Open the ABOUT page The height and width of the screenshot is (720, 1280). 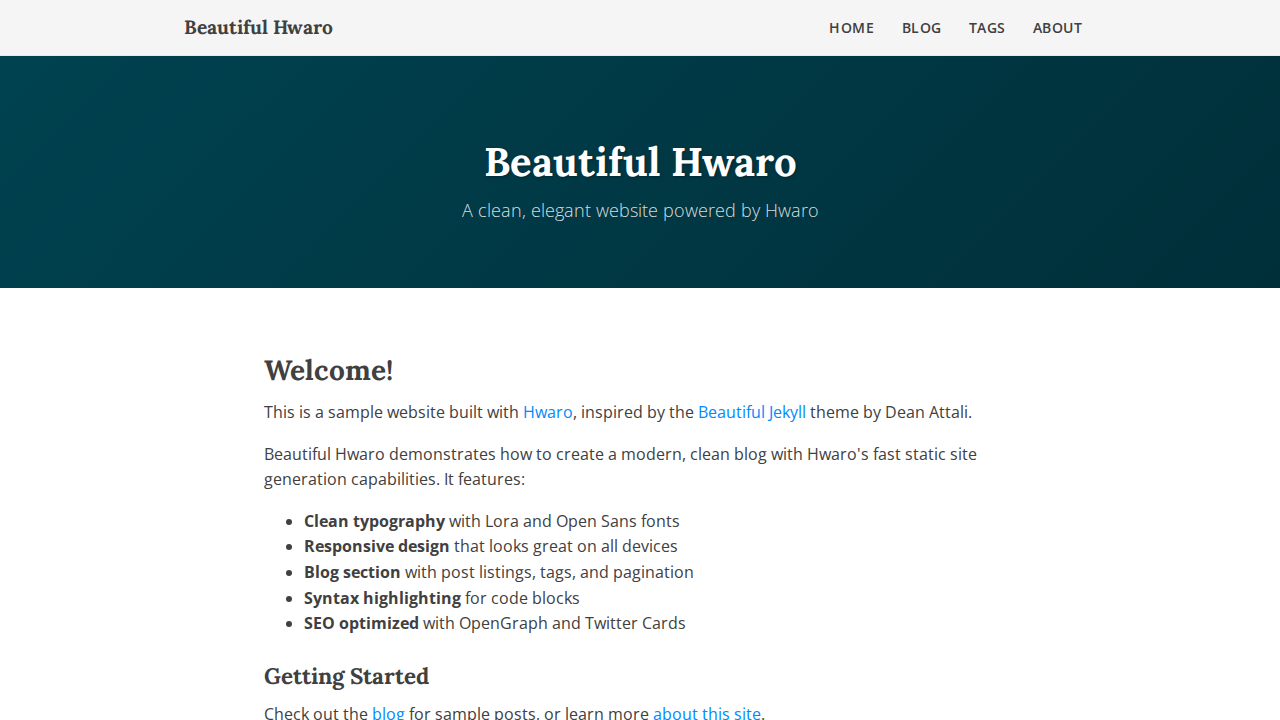click(x=1057, y=28)
